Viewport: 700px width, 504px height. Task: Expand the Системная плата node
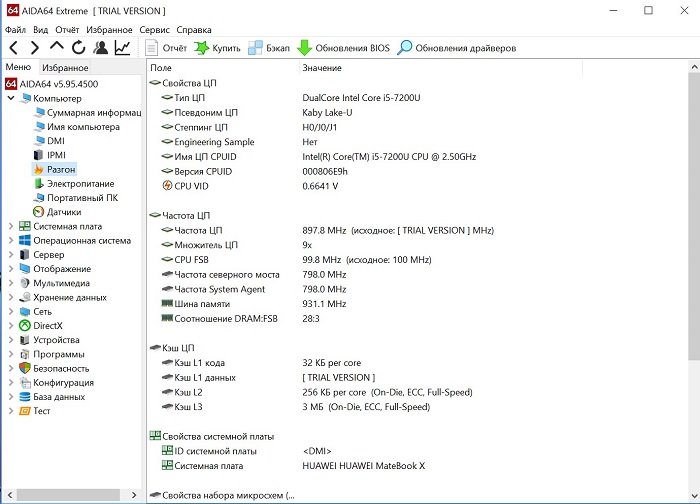[11, 226]
